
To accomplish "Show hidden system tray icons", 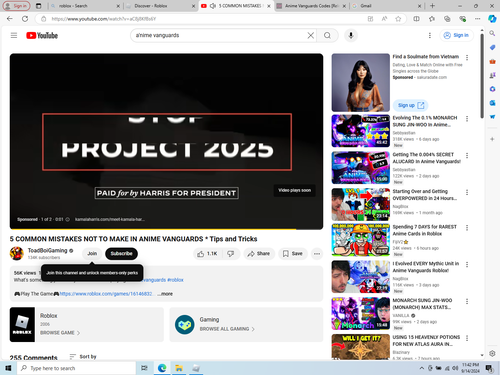I will coord(422,368).
